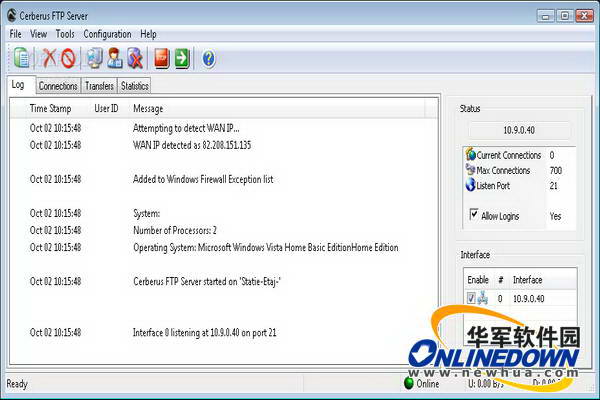Click the Current Connections globe icon
The height and width of the screenshot is (400, 600).
coord(470,154)
